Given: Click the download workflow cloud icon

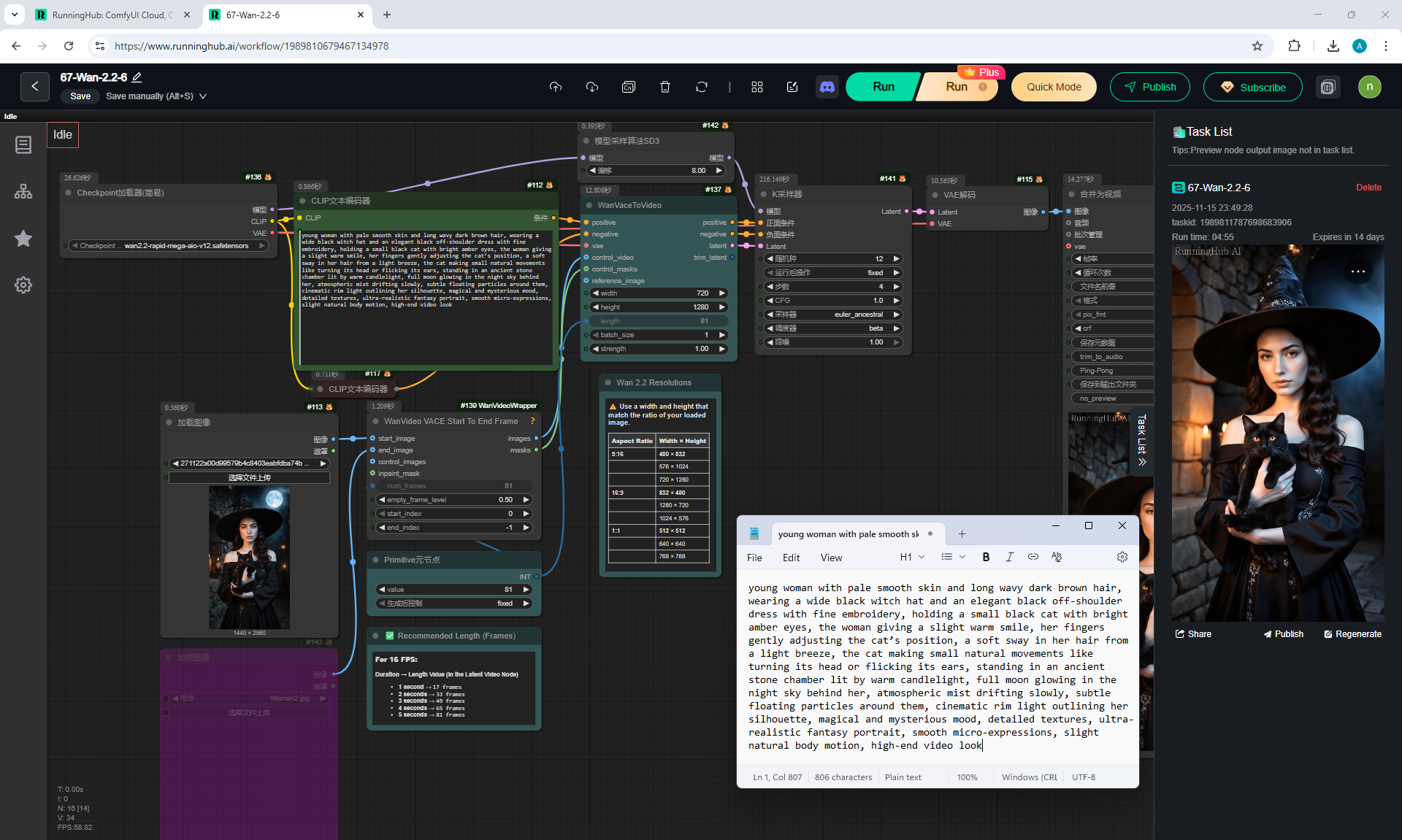Looking at the screenshot, I should (x=592, y=87).
